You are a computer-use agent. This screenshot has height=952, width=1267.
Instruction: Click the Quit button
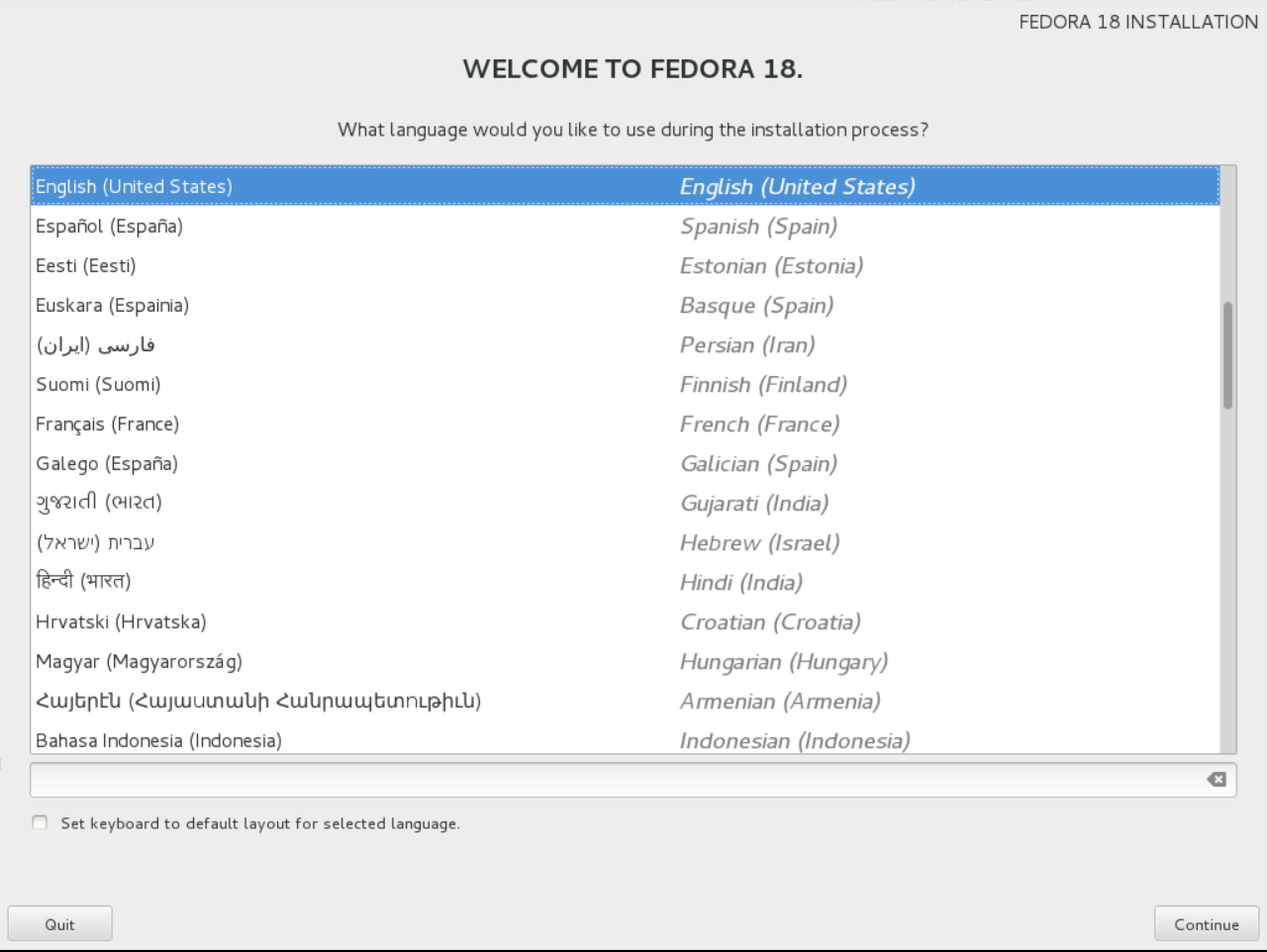(59, 923)
